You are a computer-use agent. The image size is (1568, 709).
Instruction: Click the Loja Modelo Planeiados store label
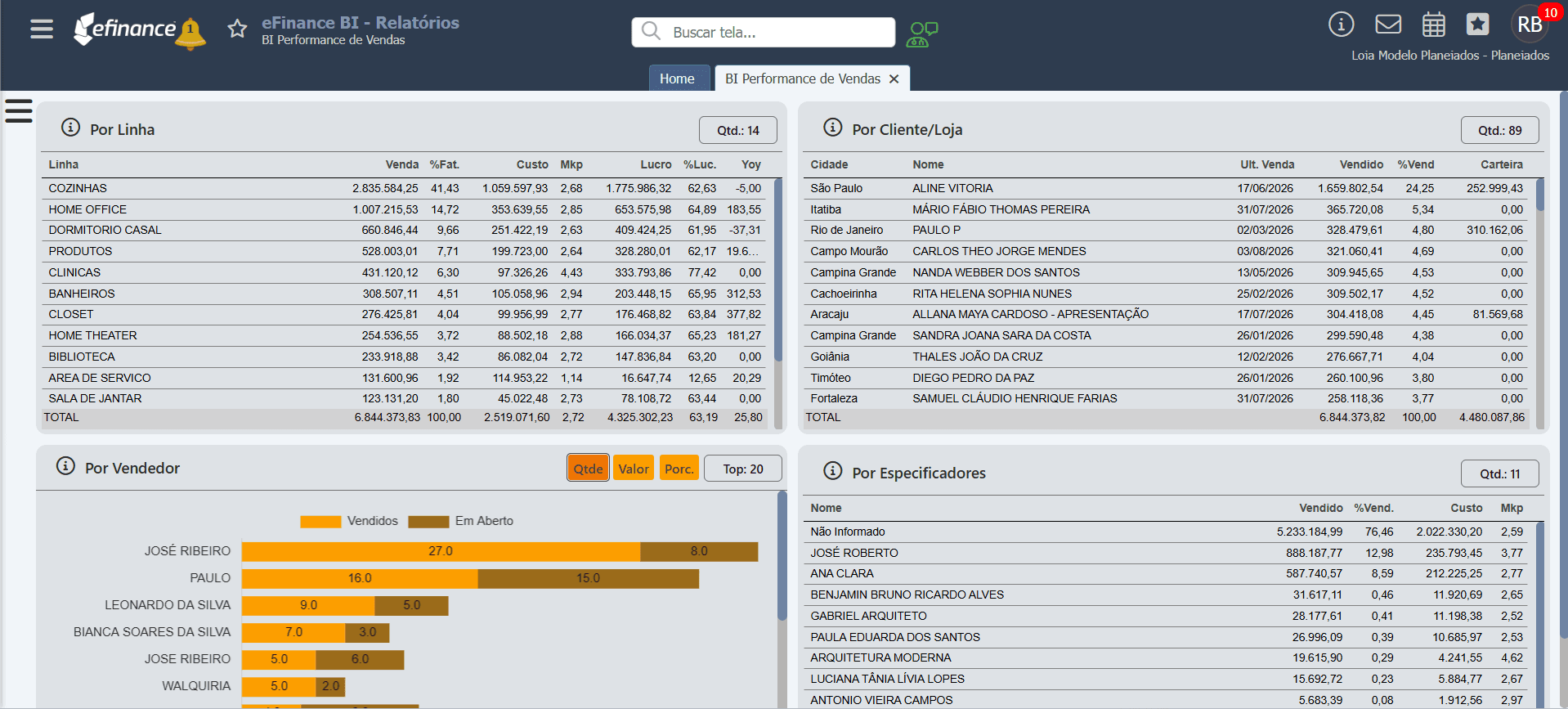[1450, 56]
